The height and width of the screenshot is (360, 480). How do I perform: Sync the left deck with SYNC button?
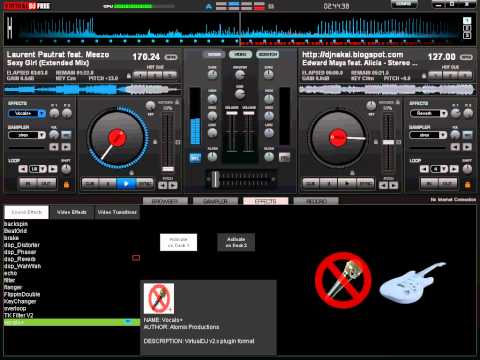pos(145,184)
